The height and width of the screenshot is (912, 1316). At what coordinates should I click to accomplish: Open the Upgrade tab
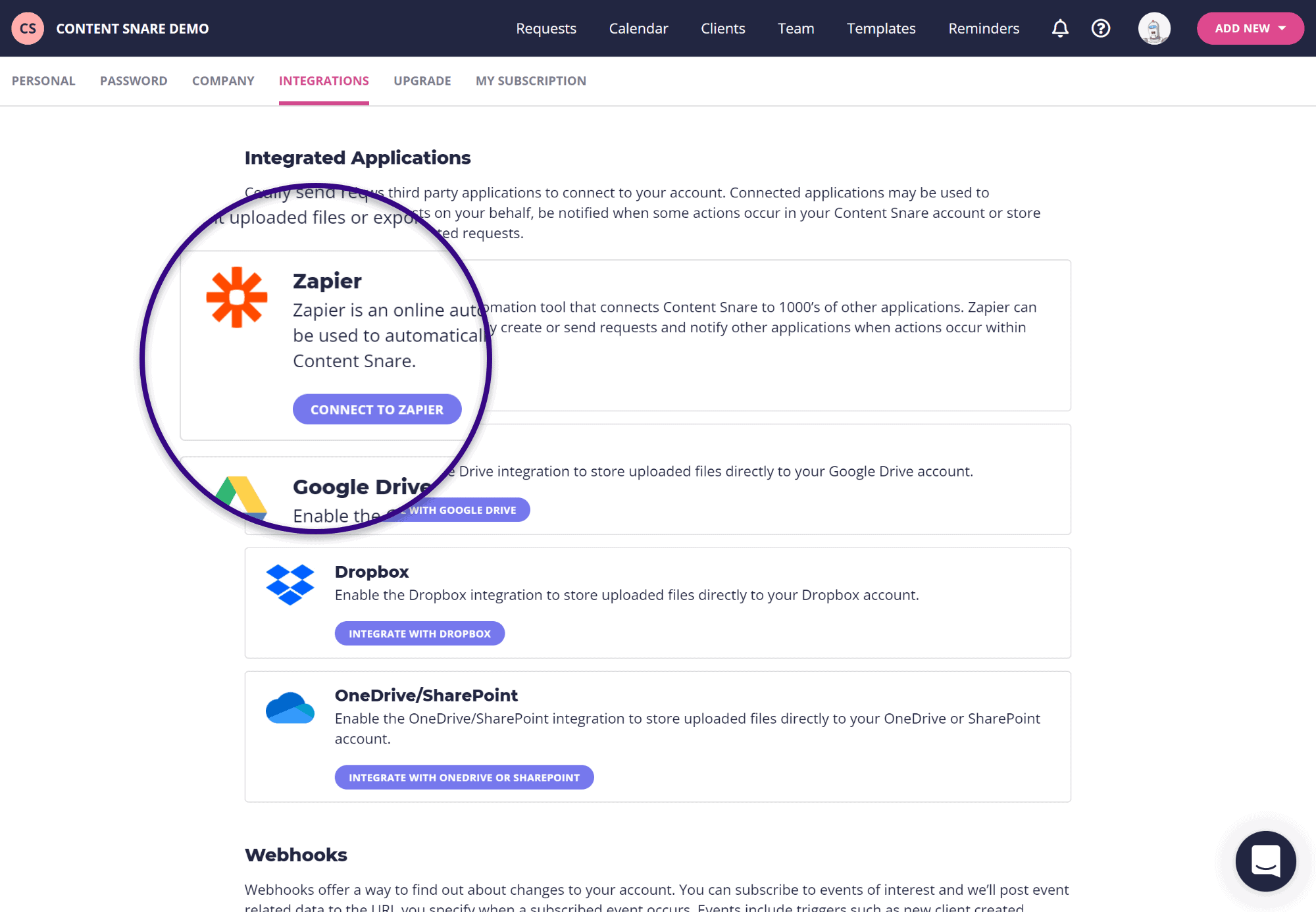[422, 81]
